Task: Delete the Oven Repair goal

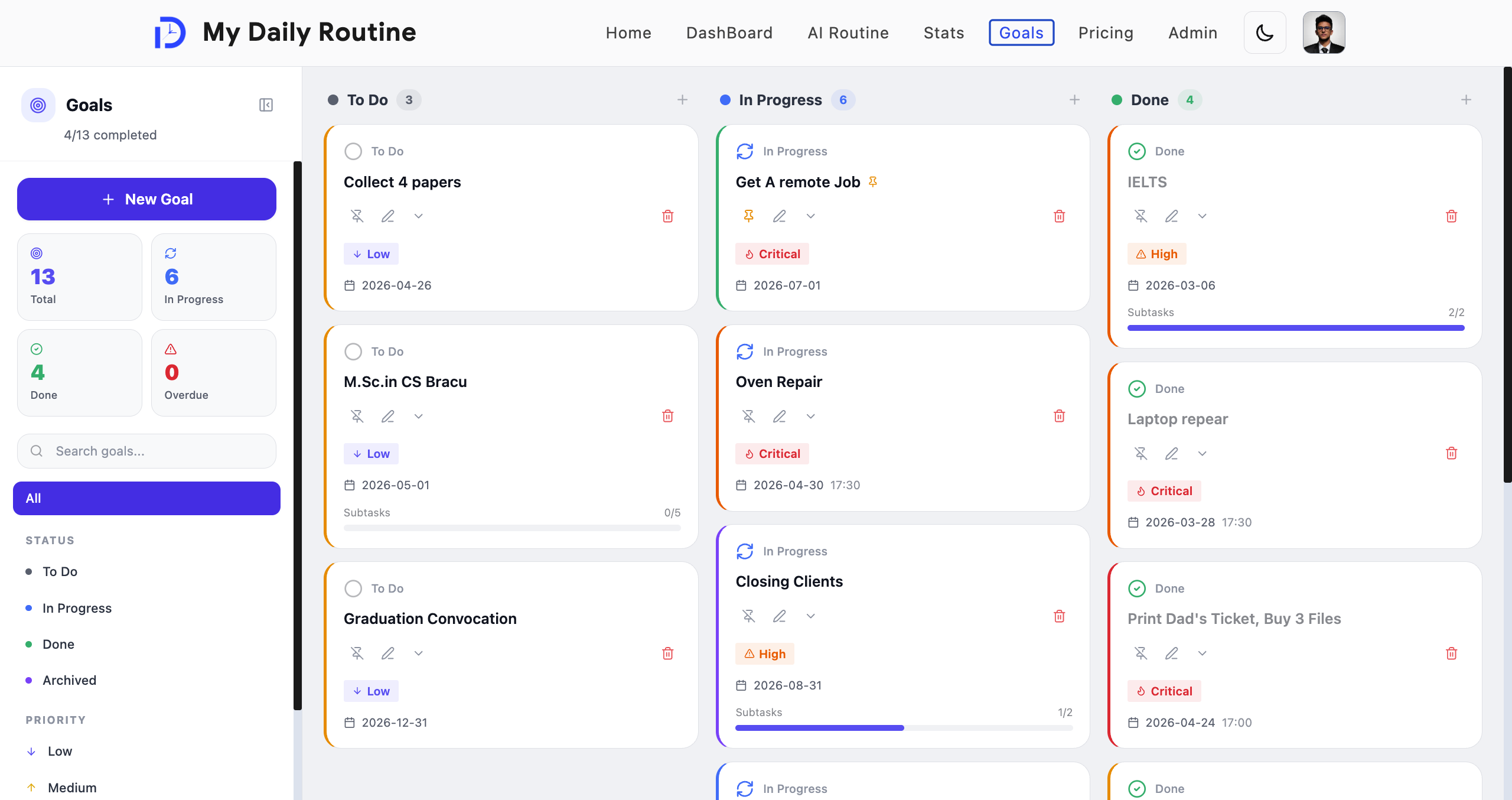Action: (1060, 417)
